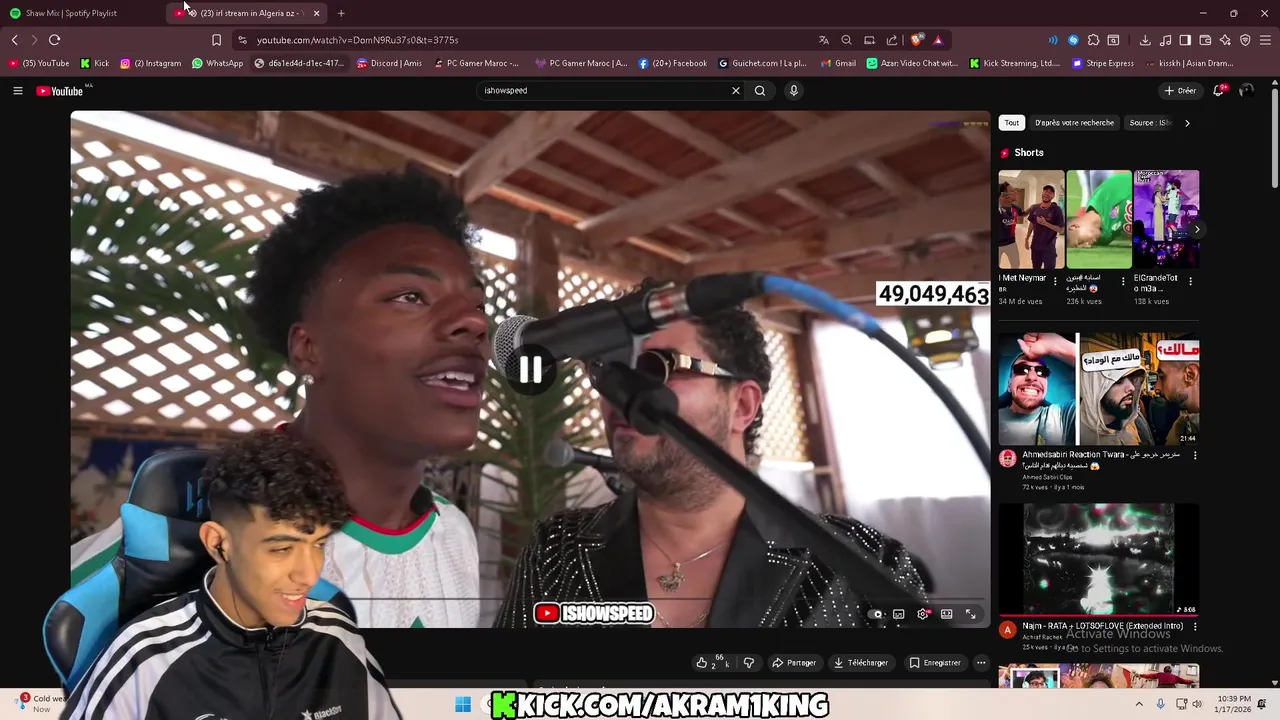
Task: Open Najm - RATA + LOTSOFLOVE video title
Action: [1102, 626]
